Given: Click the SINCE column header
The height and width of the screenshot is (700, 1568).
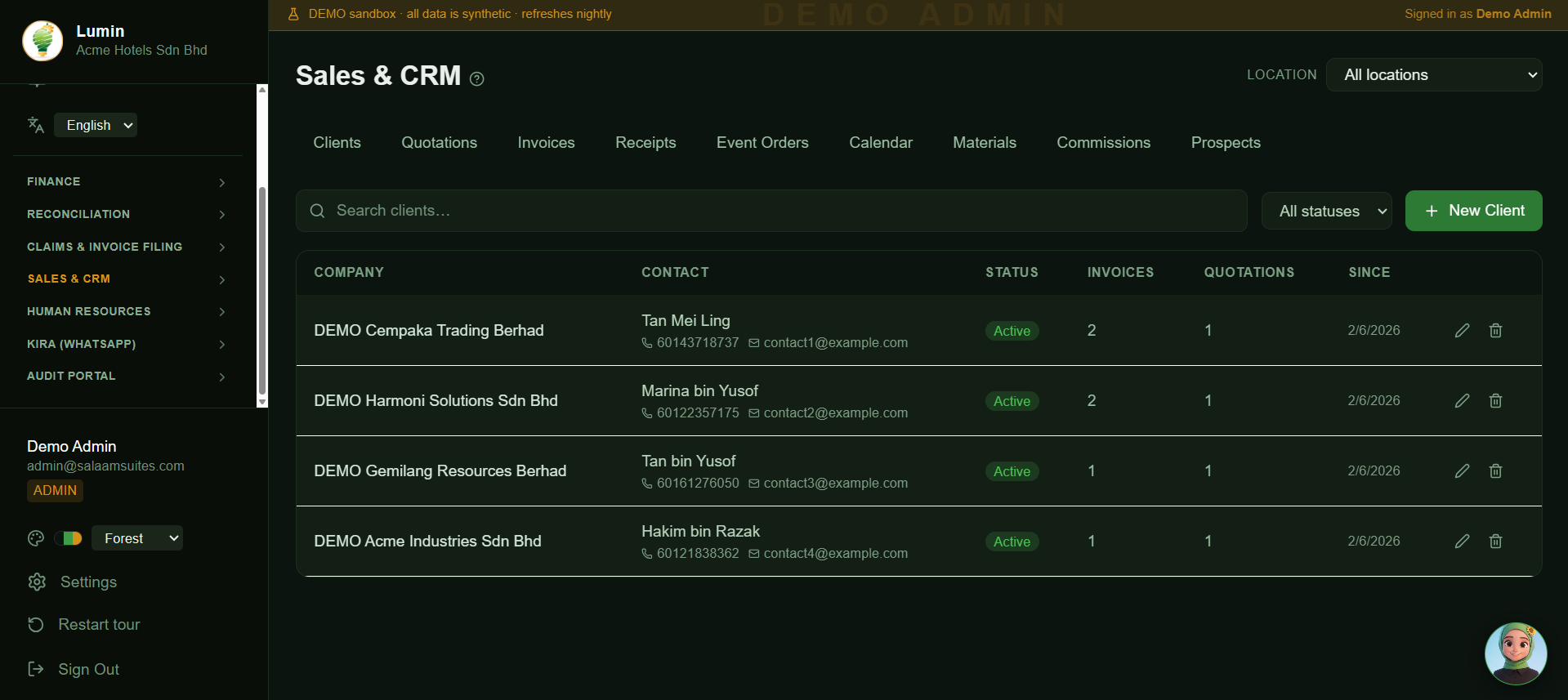Looking at the screenshot, I should [x=1369, y=272].
